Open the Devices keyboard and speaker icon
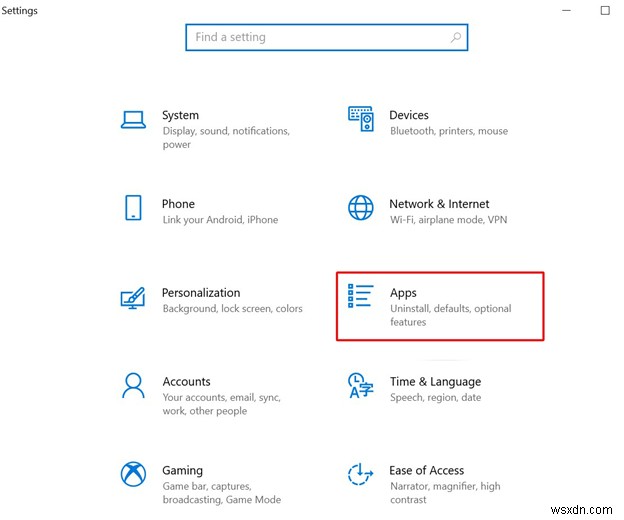Image resolution: width=624 pixels, height=520 pixels. coord(361,119)
